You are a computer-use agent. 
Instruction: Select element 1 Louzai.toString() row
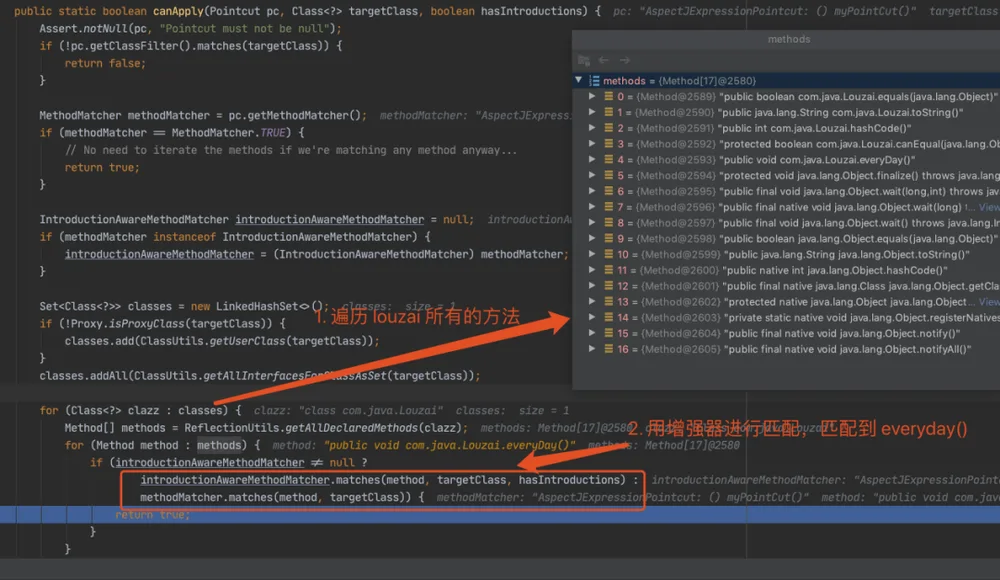786,112
